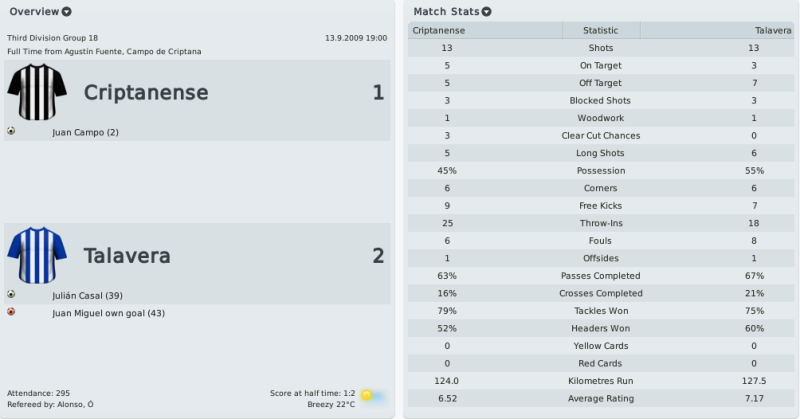
Task: Open the Match Stats dropdown arrow
Action: (486, 12)
